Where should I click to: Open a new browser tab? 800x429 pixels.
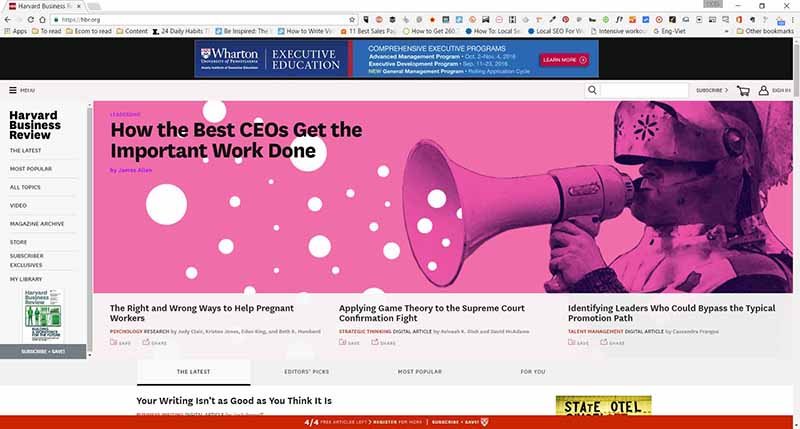point(93,6)
